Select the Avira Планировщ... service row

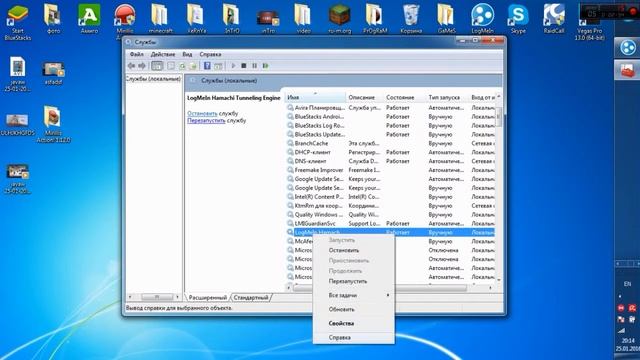(390, 108)
